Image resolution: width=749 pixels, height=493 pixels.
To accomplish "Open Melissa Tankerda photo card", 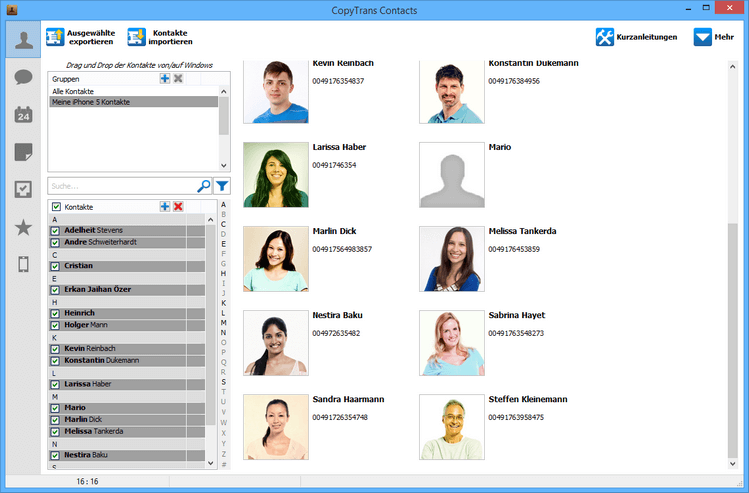I will (452, 259).
